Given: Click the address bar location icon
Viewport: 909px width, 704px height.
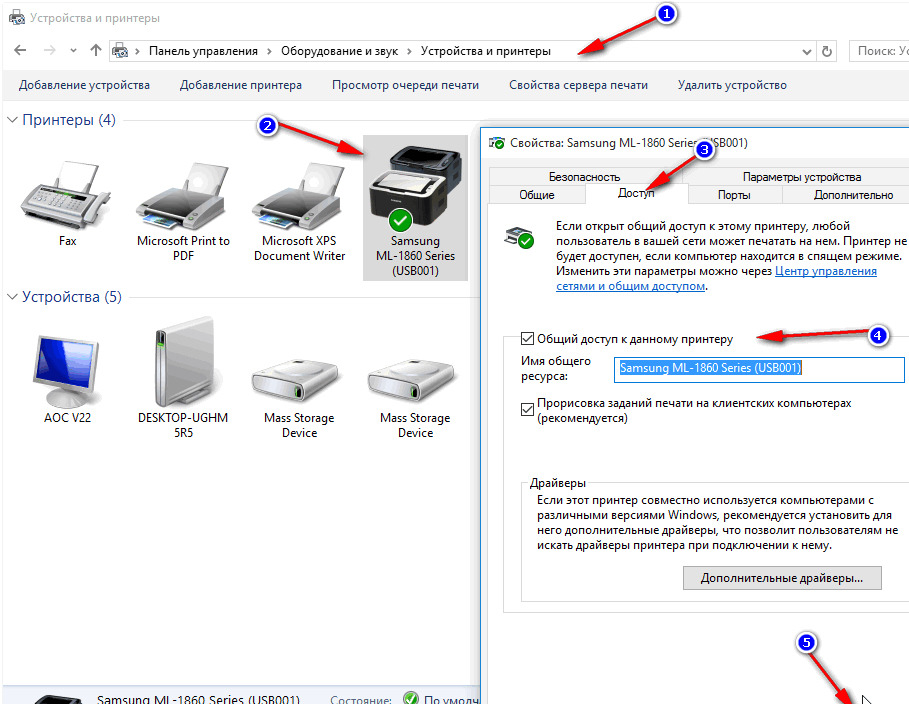Looking at the screenshot, I should pyautogui.click(x=120, y=51).
